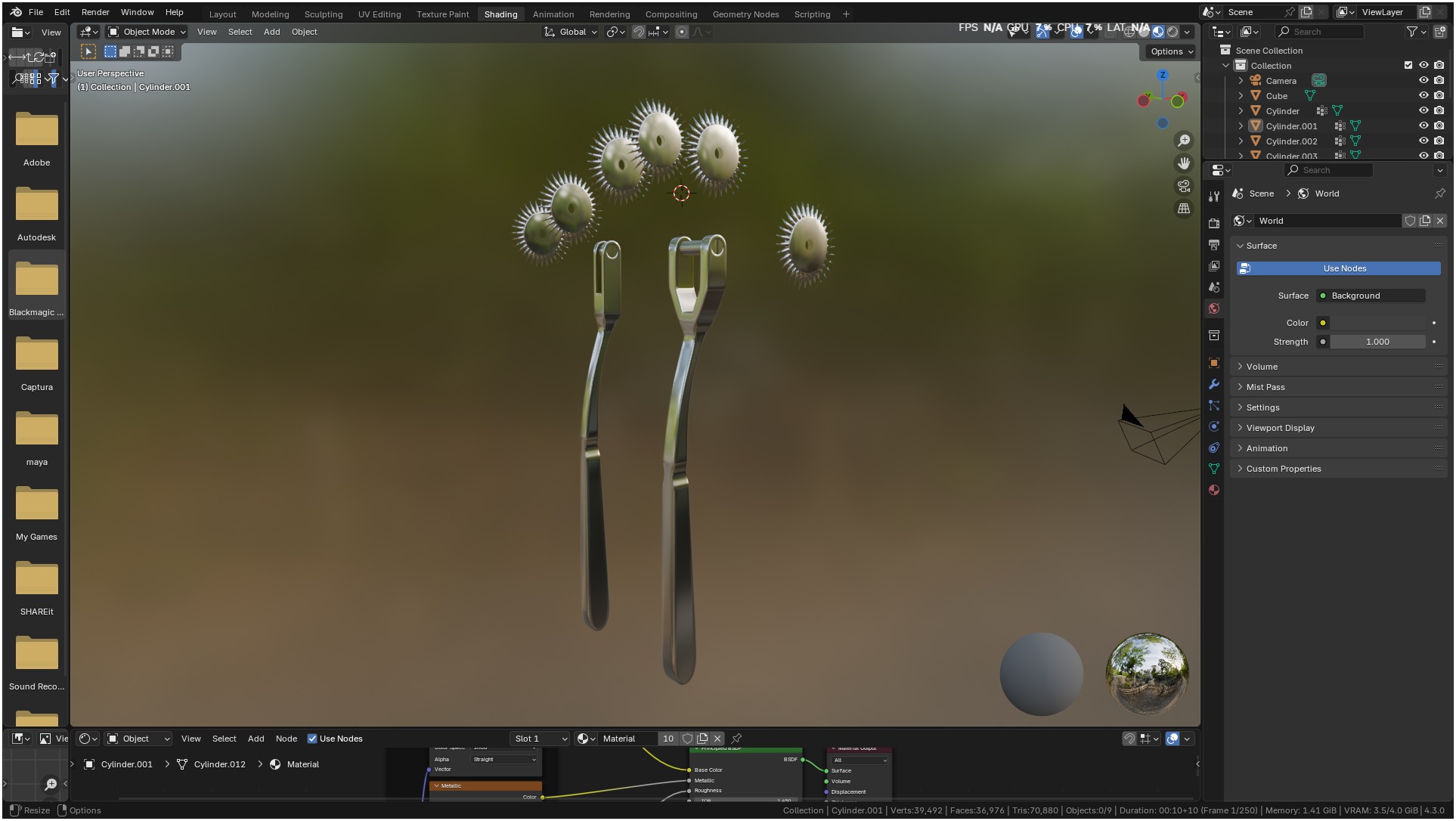
Task: Hide Cube in viewport via eye icon
Action: [x=1423, y=96]
